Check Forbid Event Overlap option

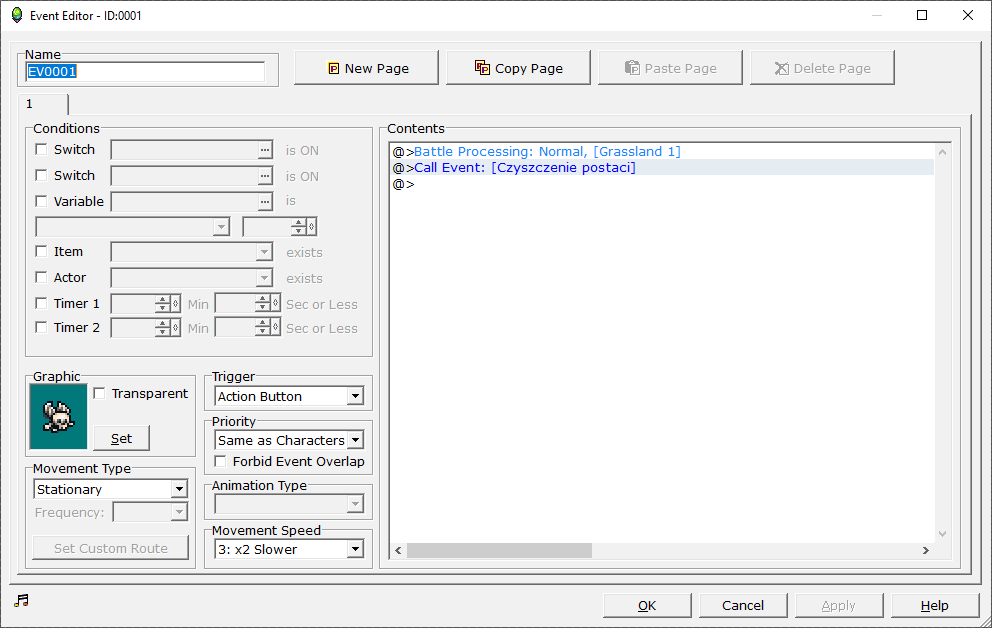coord(220,462)
